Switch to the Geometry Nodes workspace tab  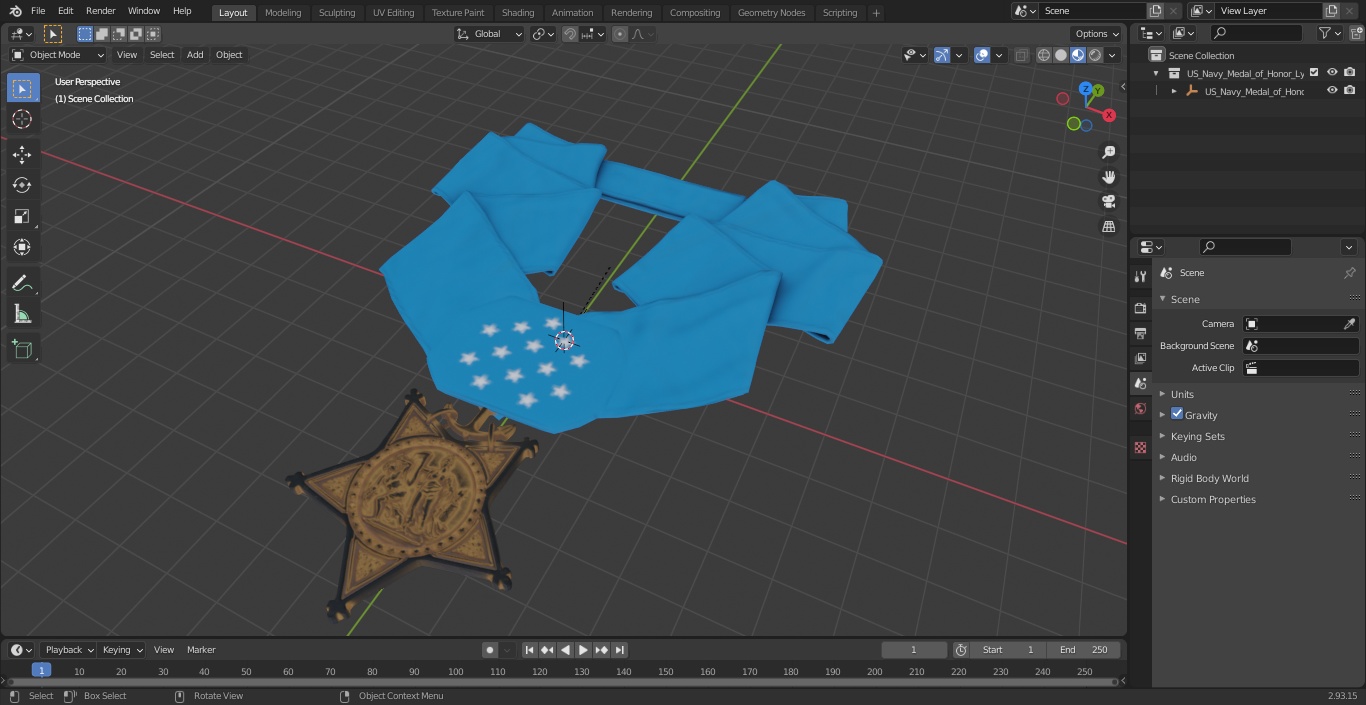pos(771,13)
